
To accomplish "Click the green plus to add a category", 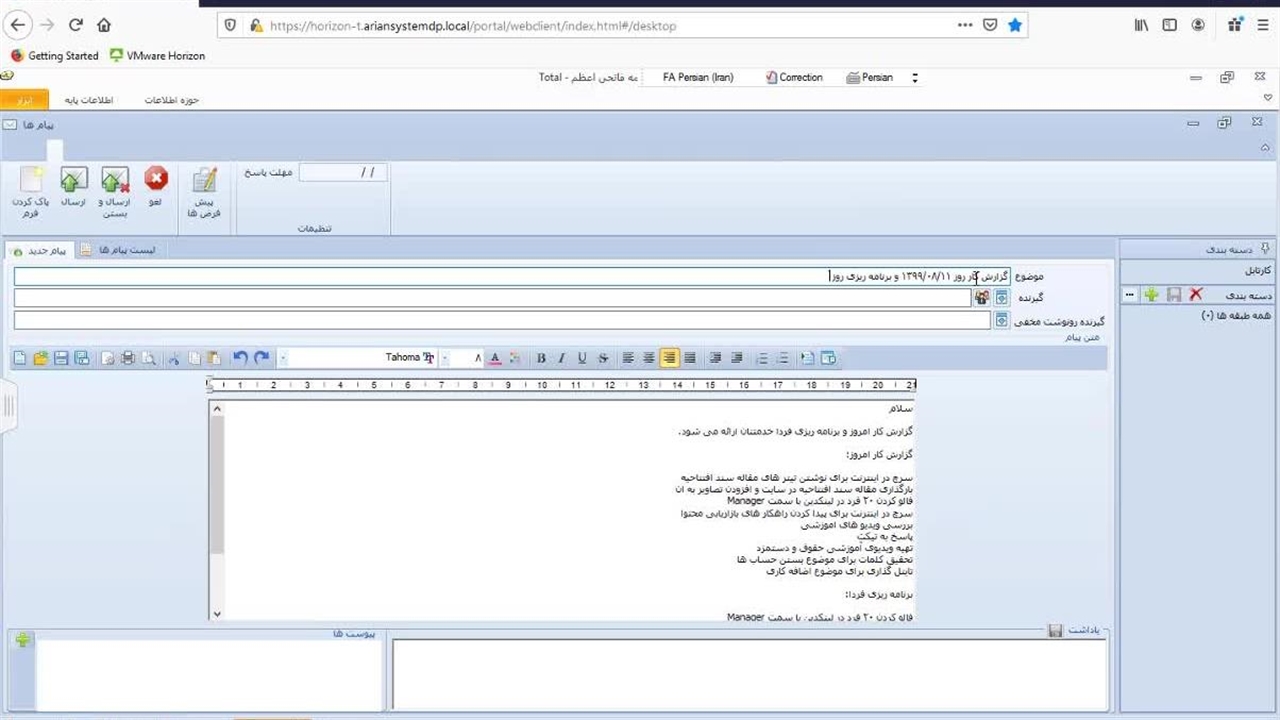I will tap(1151, 295).
